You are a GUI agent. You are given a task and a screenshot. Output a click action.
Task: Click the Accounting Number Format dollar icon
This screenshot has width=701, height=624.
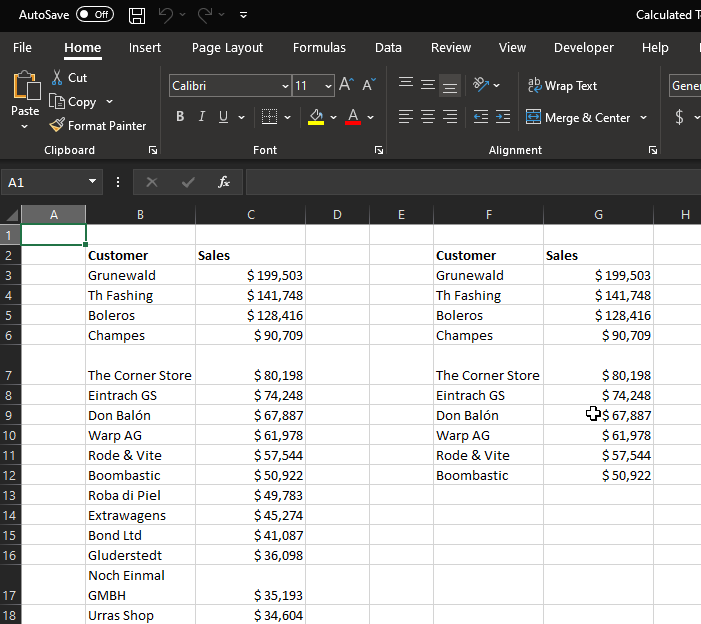680,117
